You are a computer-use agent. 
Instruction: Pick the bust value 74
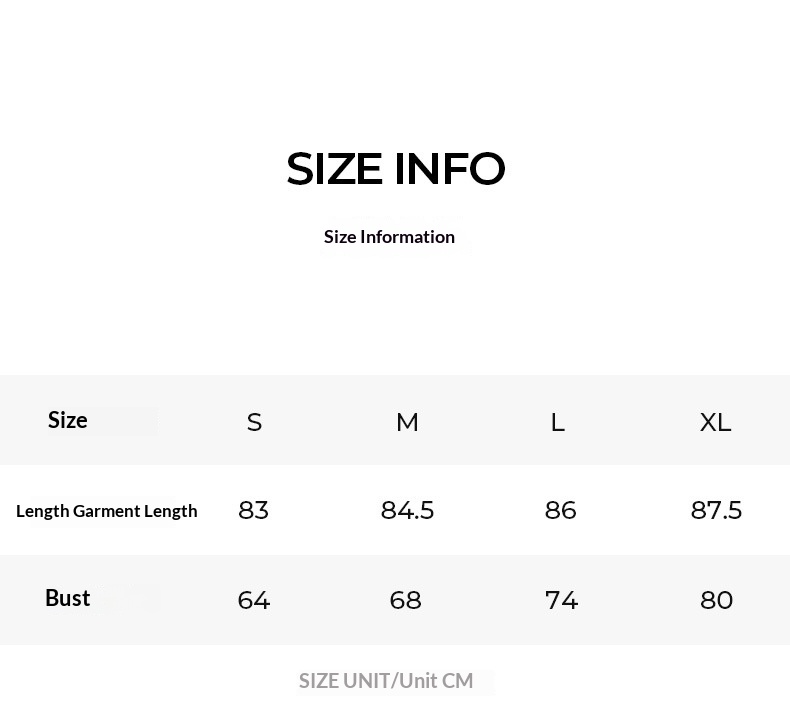pyautogui.click(x=562, y=600)
